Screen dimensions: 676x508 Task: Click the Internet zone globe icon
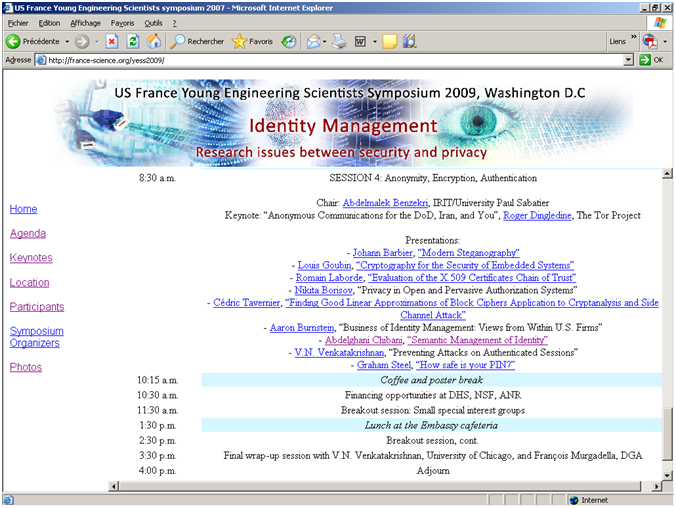[x=574, y=500]
